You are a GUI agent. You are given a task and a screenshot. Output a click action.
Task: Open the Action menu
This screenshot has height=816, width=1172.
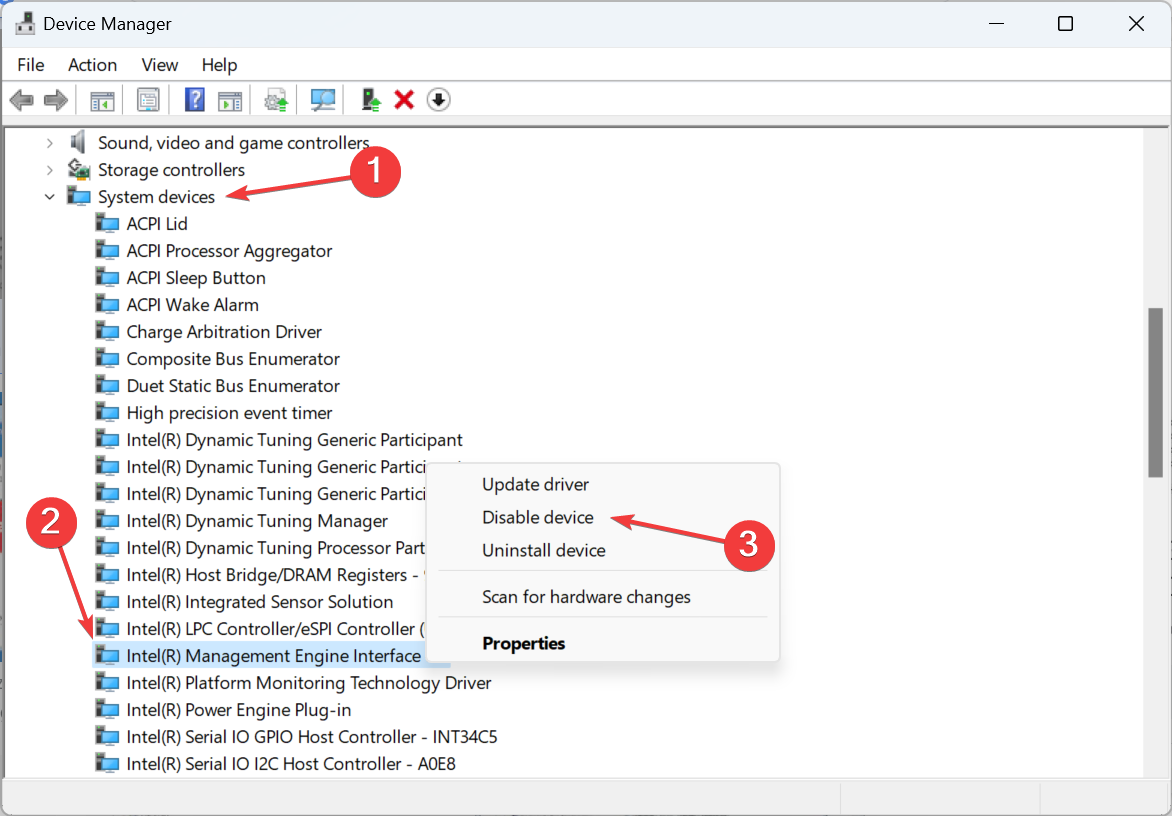tap(93, 65)
